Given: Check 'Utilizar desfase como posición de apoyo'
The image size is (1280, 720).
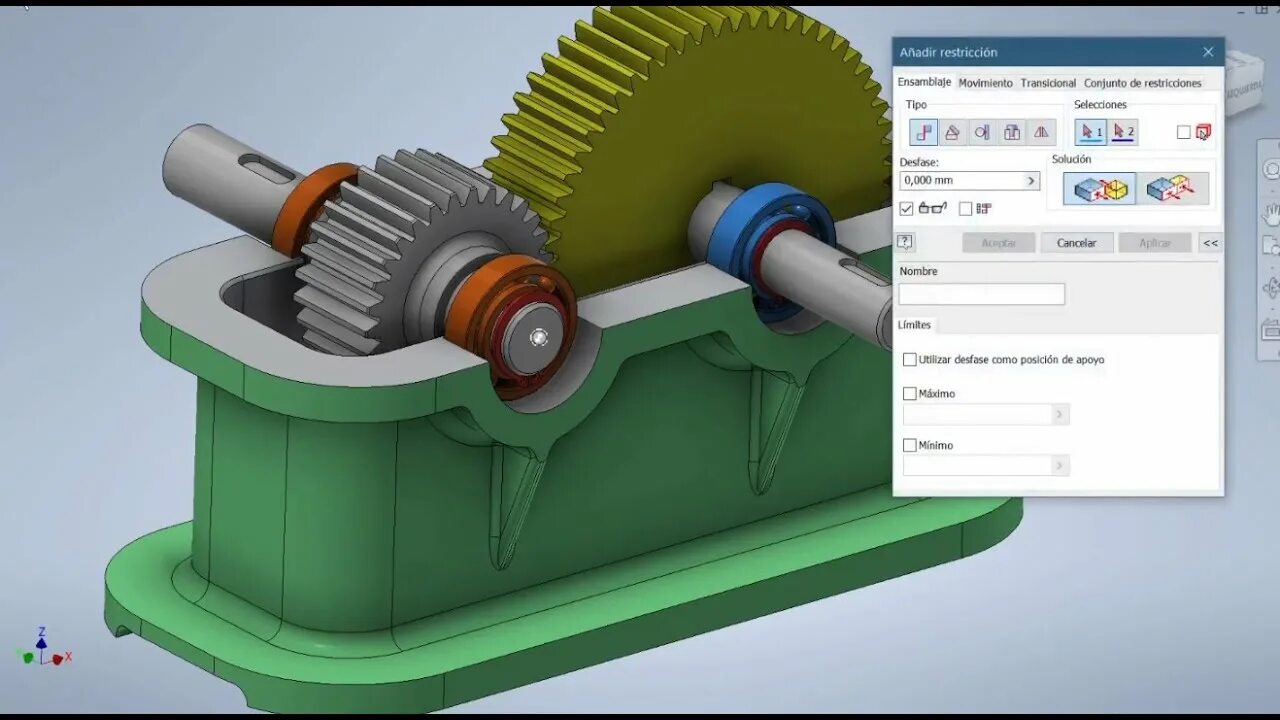Looking at the screenshot, I should [x=910, y=359].
